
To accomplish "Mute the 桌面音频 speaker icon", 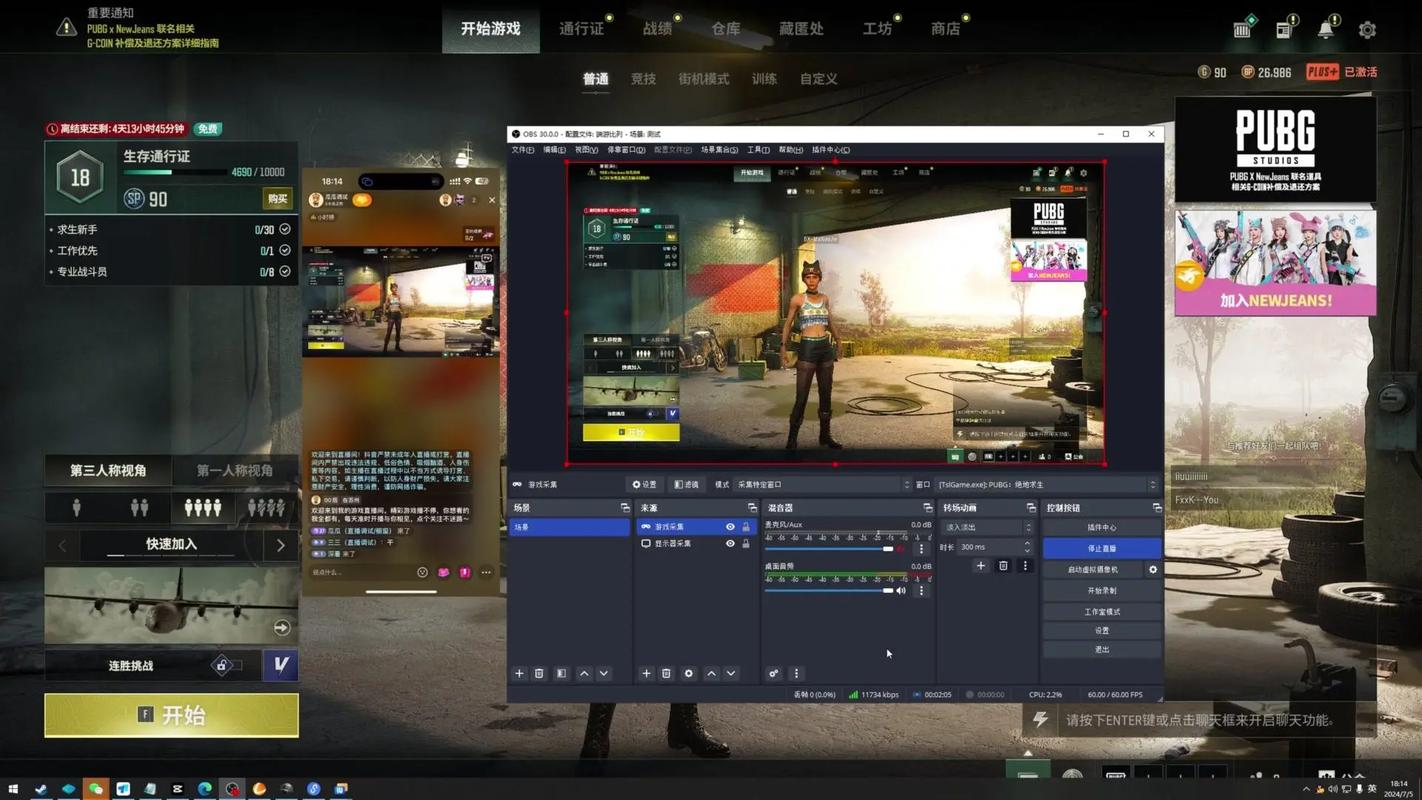I will click(x=901, y=591).
